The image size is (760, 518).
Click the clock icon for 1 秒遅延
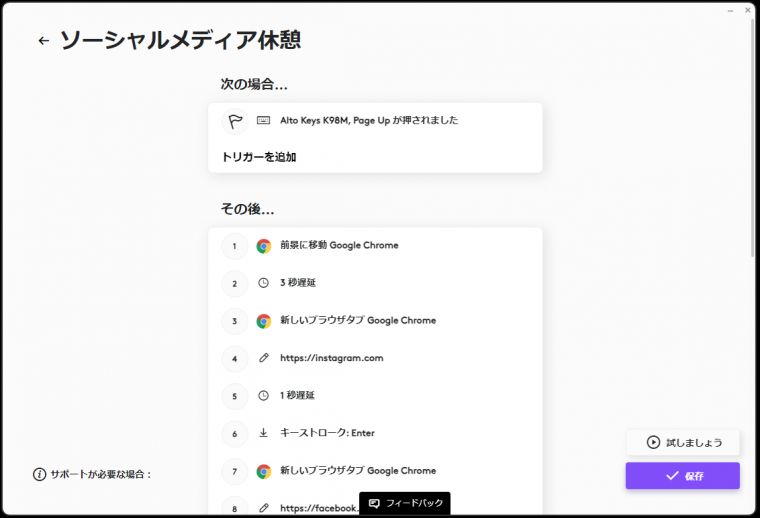[x=264, y=396]
